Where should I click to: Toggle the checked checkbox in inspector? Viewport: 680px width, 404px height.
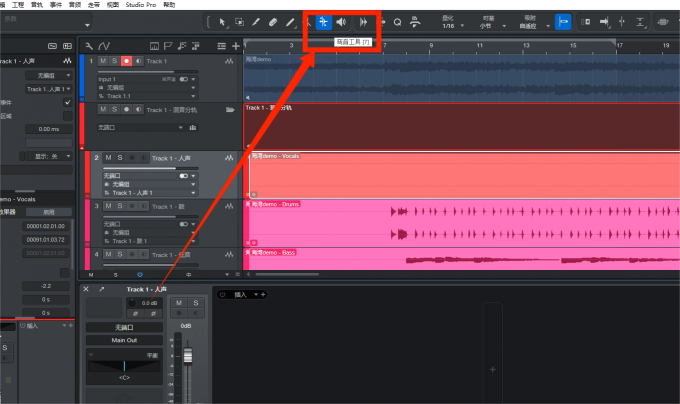67,103
